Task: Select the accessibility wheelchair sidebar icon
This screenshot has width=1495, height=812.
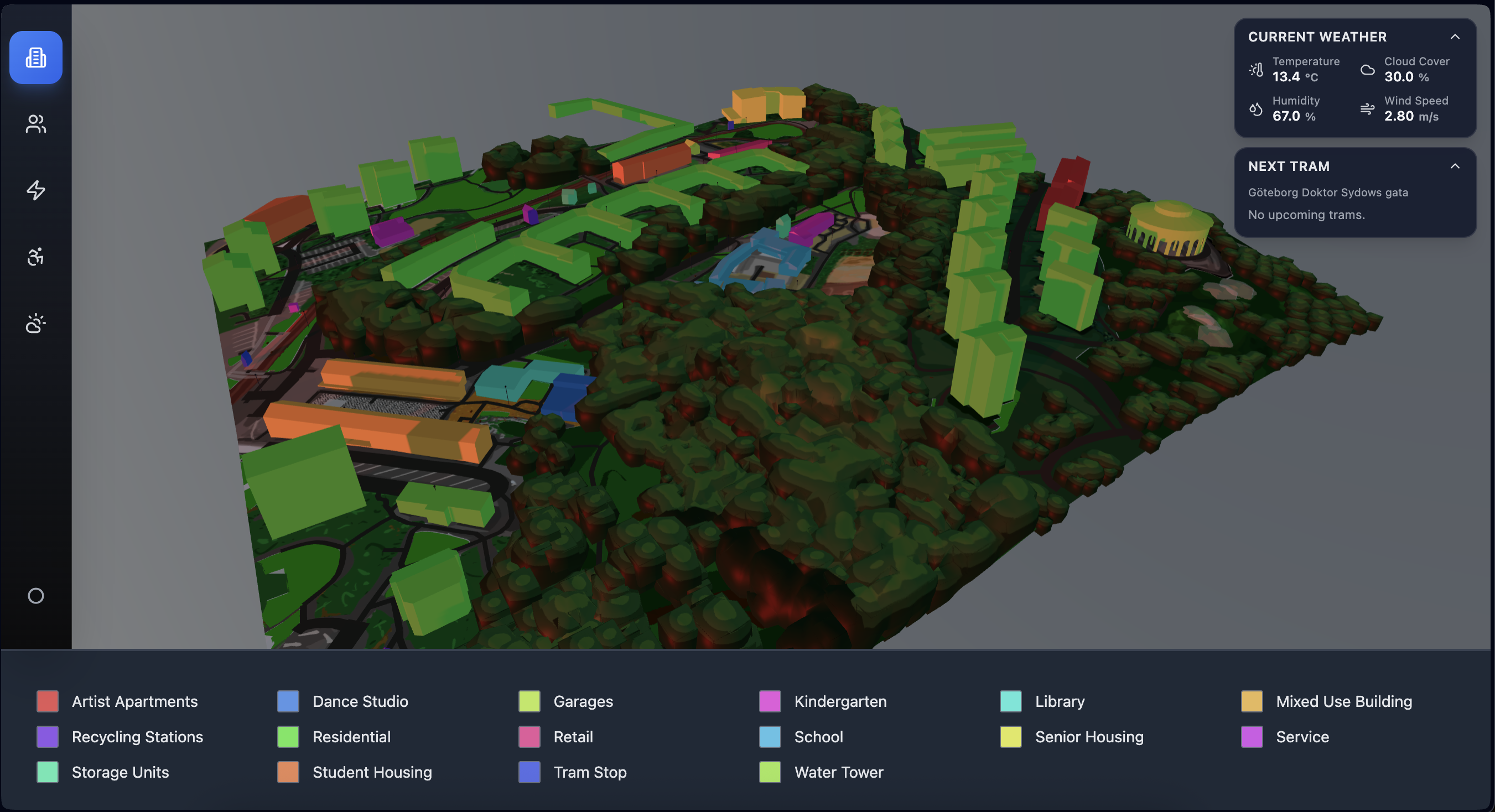Action: 36,256
